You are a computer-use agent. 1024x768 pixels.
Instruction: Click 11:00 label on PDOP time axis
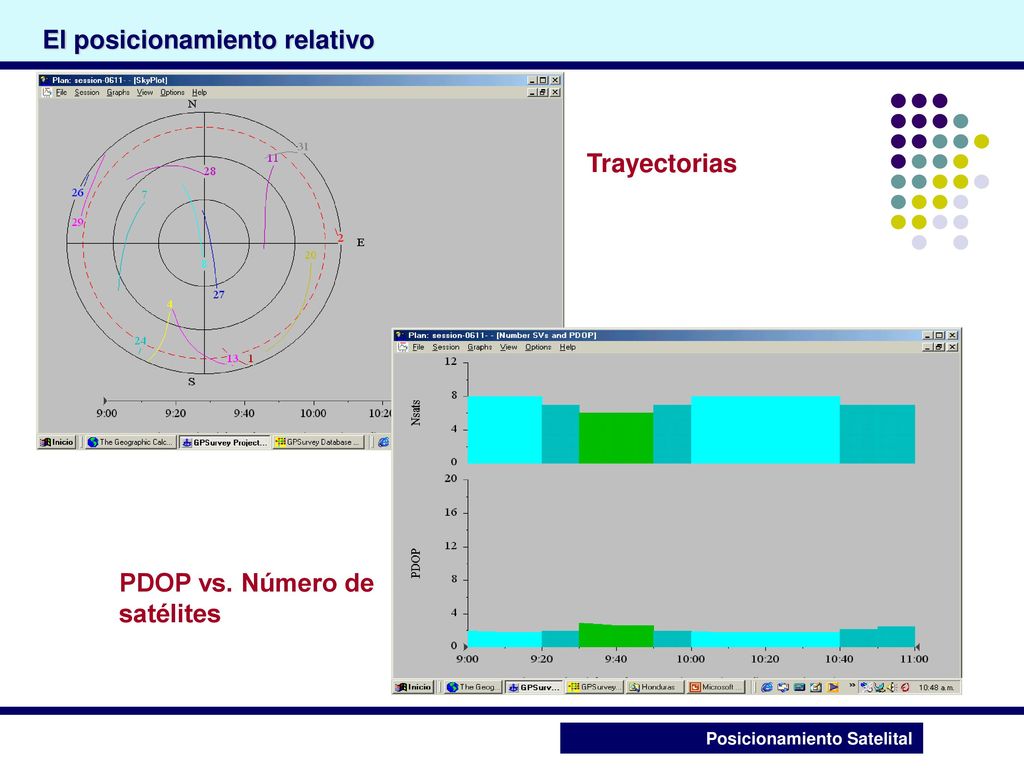[914, 659]
